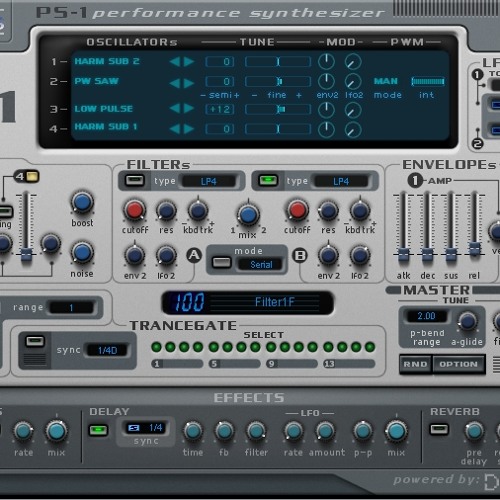Image resolution: width=500 pixels, height=500 pixels.
Task: Click reverb pre delay knob
Action: [474, 431]
